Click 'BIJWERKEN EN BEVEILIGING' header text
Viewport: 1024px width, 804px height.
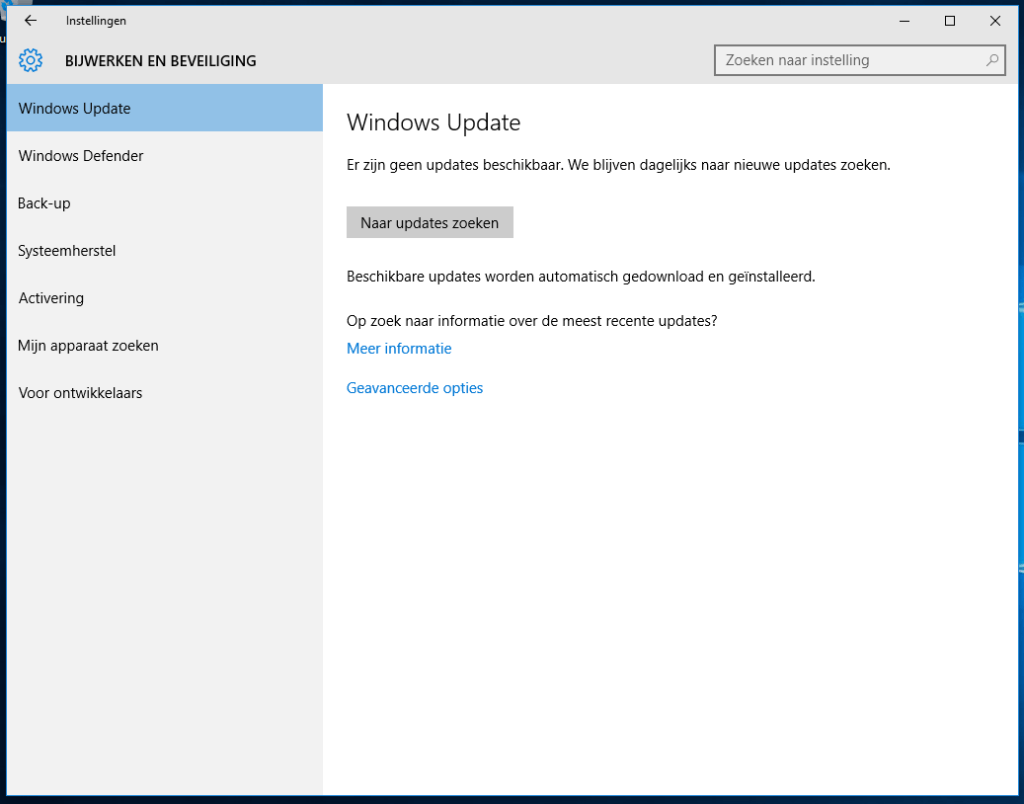(x=161, y=61)
